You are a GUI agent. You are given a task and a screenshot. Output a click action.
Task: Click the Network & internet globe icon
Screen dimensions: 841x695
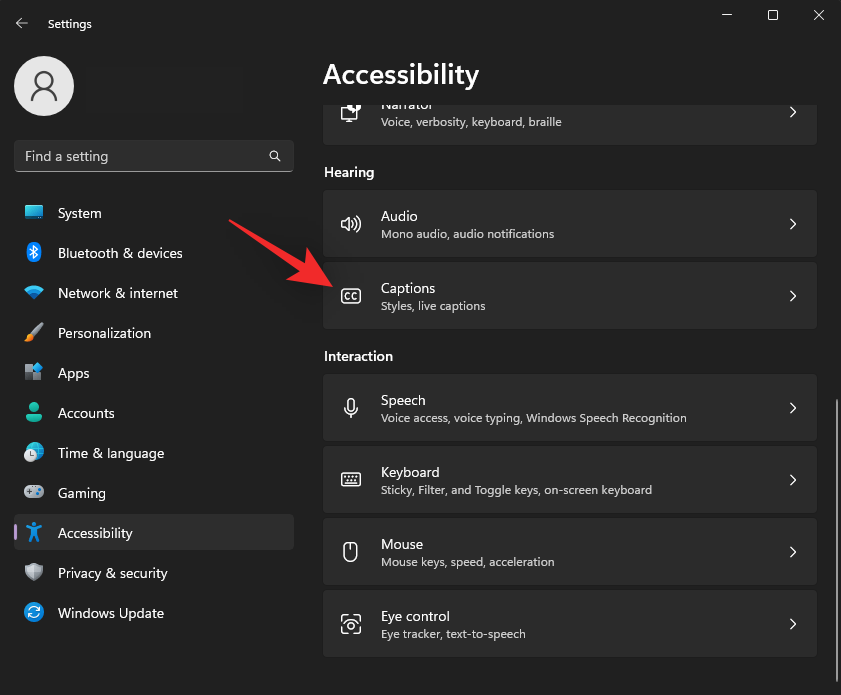[33, 293]
